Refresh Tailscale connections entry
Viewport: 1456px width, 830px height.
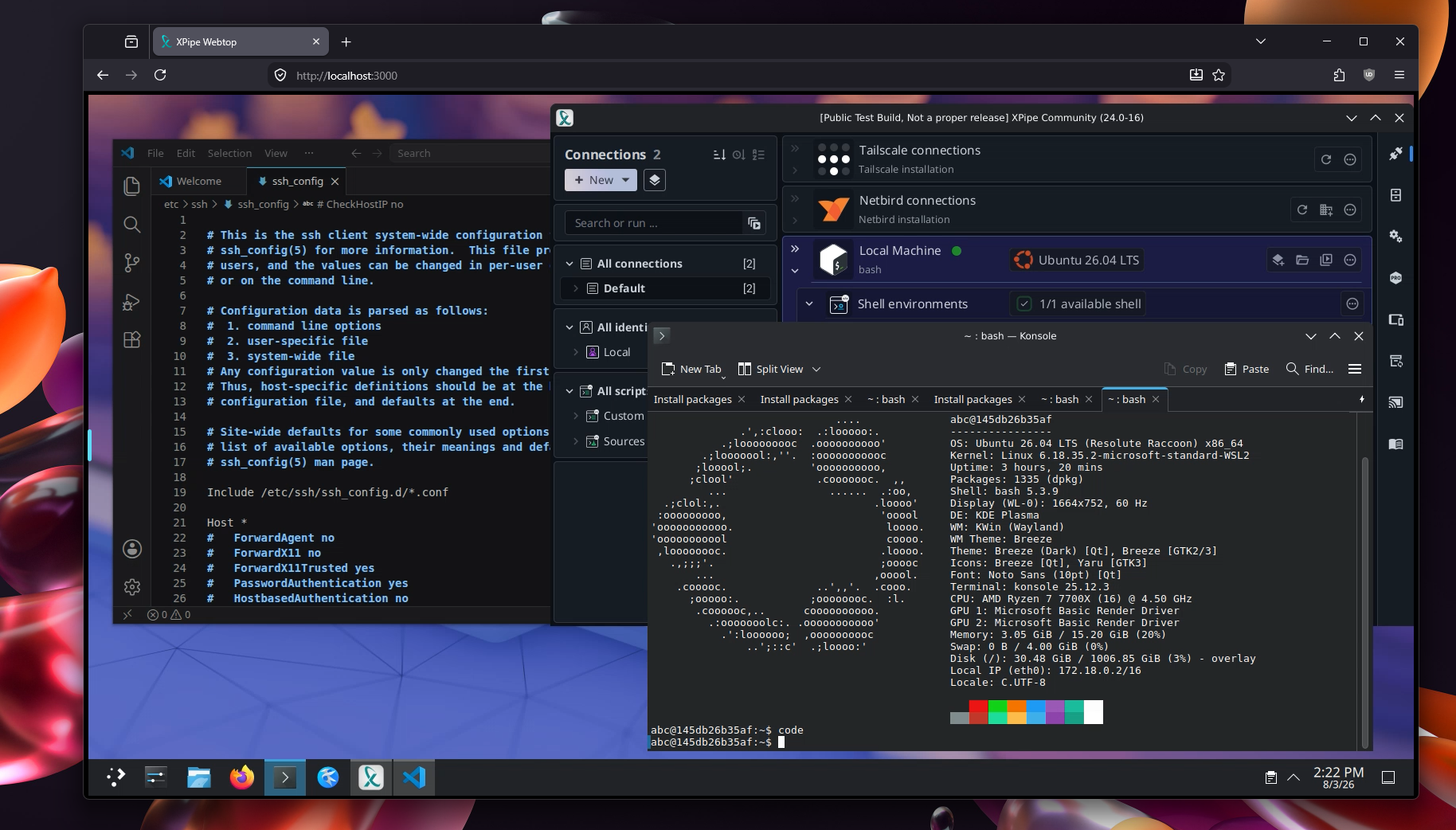pos(1326,159)
